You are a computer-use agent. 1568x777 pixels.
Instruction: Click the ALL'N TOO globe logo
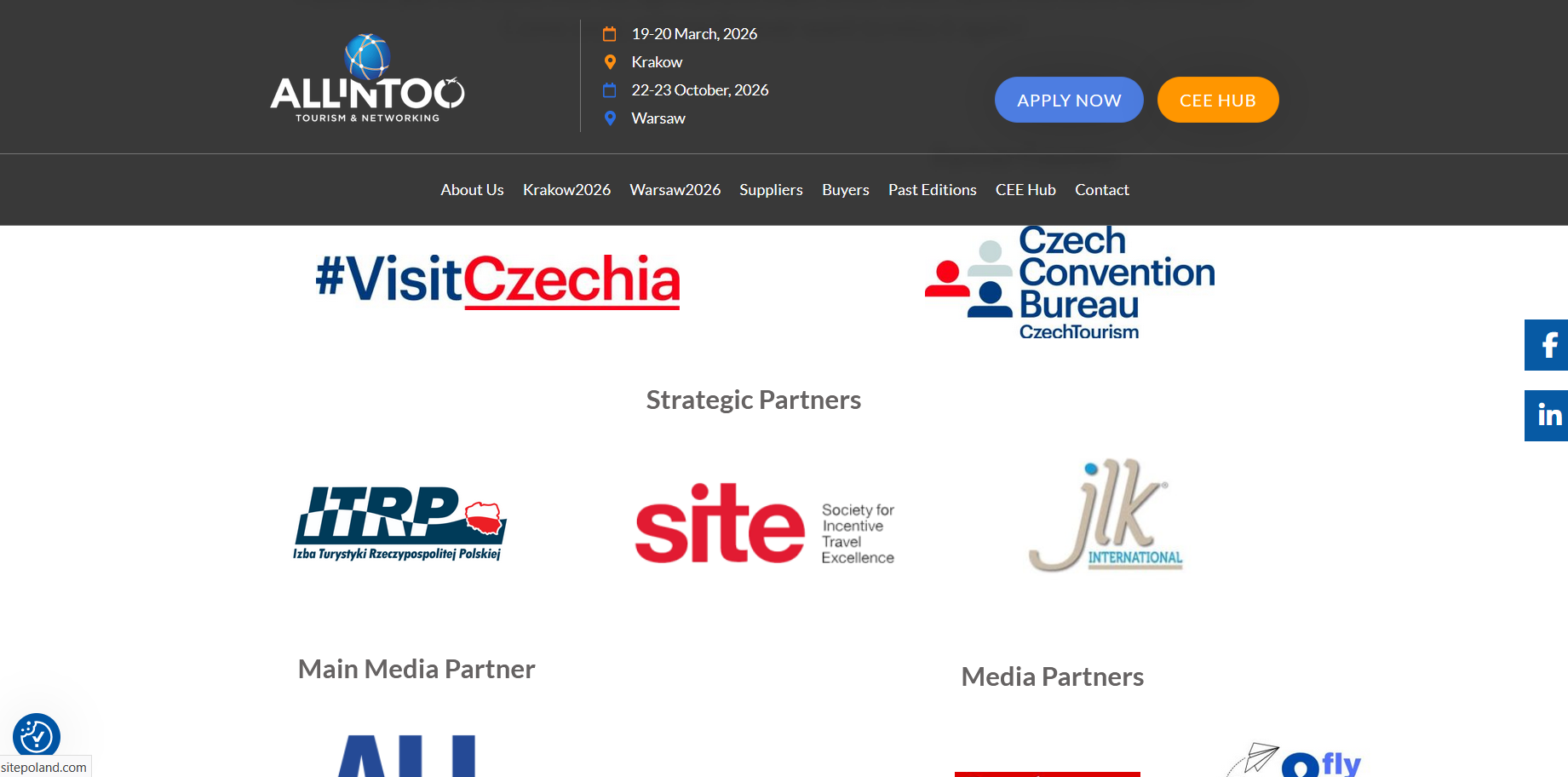[368, 78]
